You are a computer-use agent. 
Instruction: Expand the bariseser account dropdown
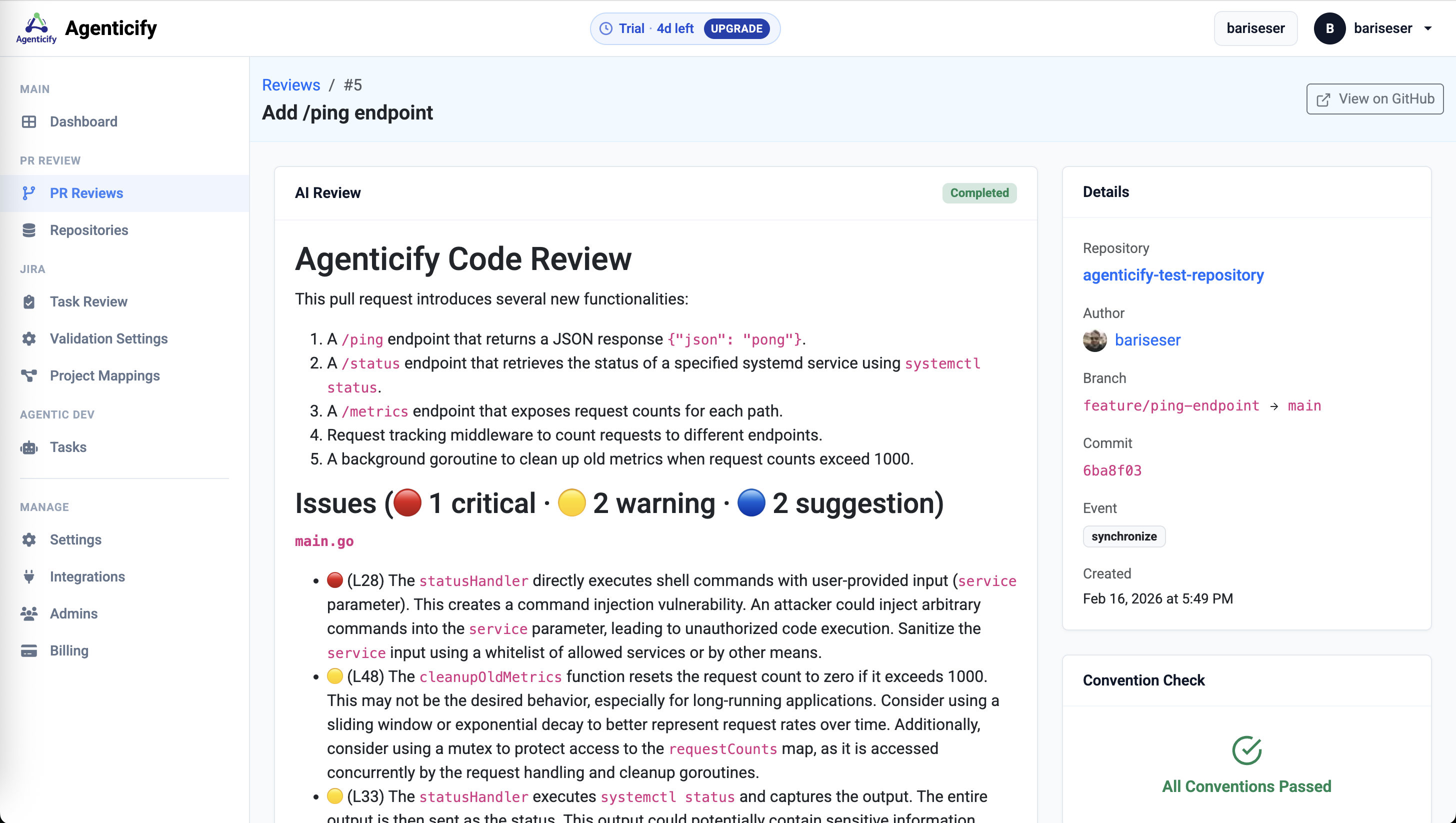click(1379, 28)
